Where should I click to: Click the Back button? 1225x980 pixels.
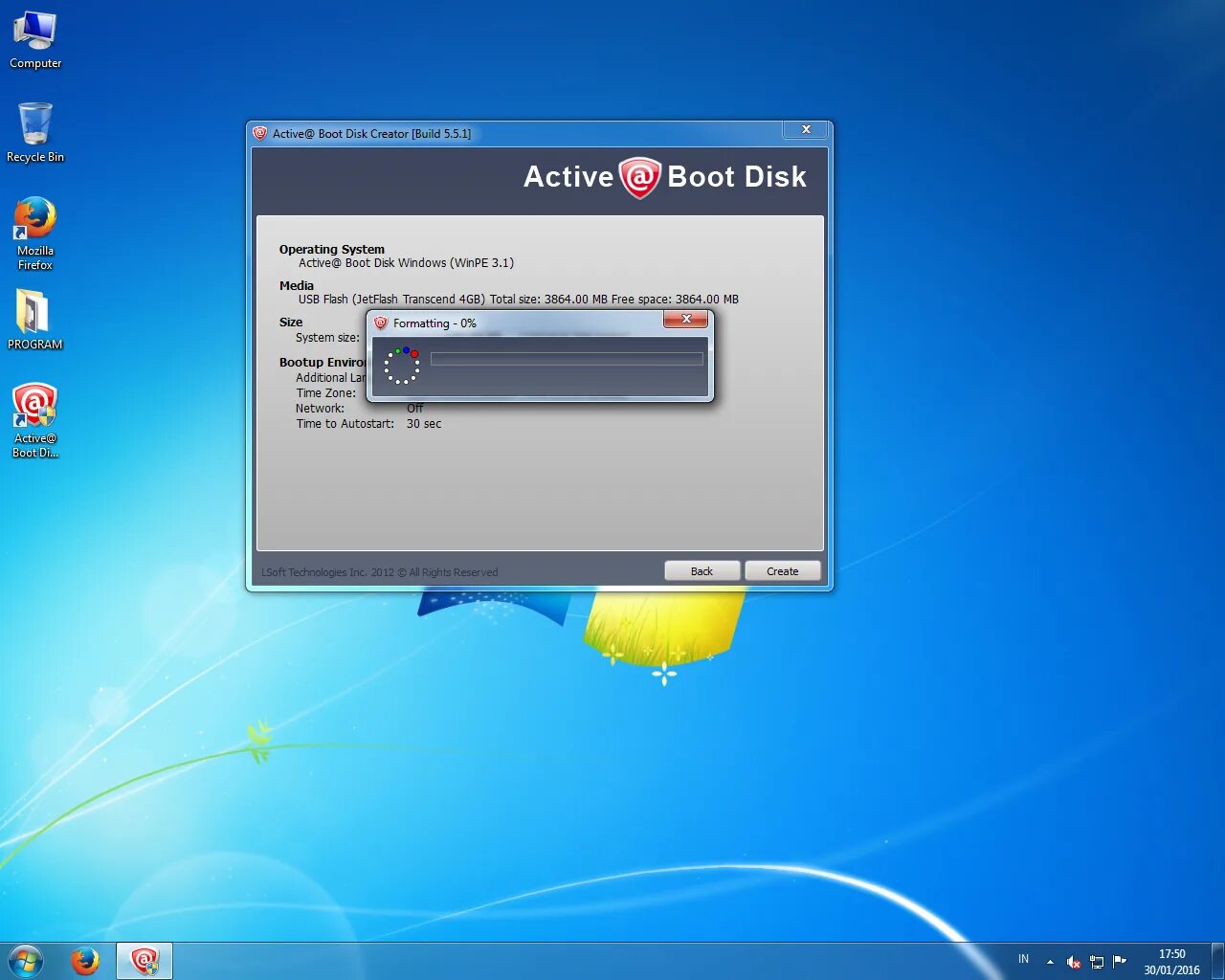pos(702,571)
